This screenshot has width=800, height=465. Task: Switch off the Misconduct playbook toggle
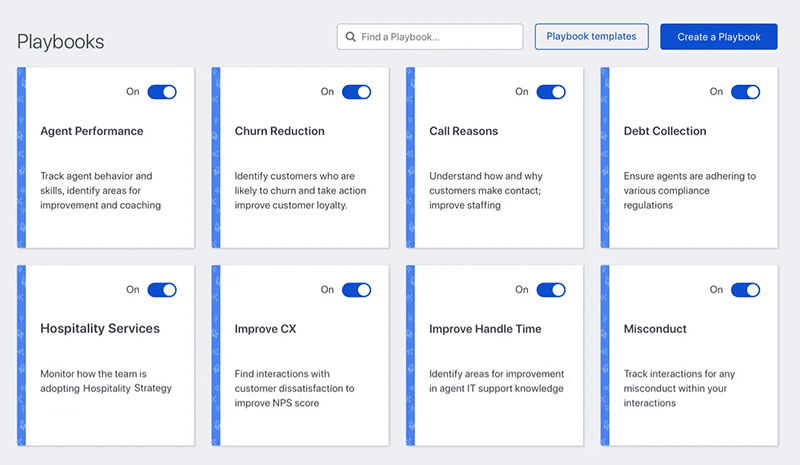point(745,290)
